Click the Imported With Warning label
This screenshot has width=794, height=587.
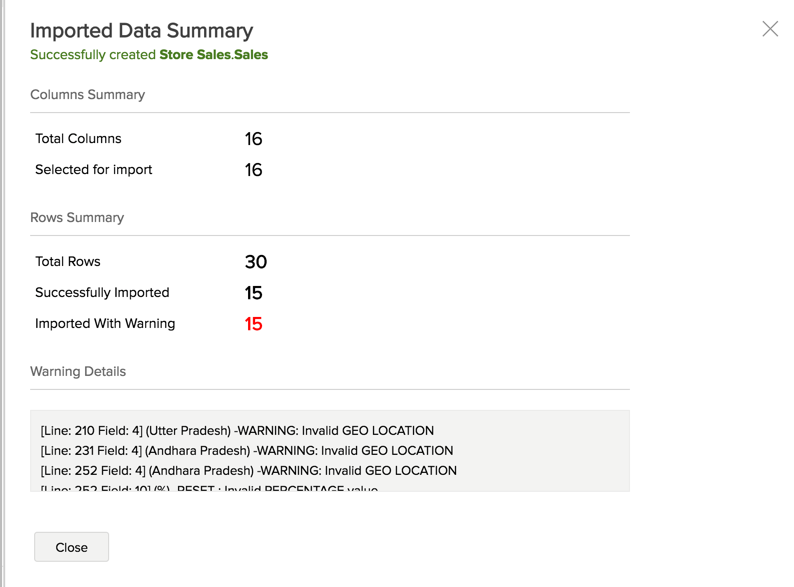(105, 324)
